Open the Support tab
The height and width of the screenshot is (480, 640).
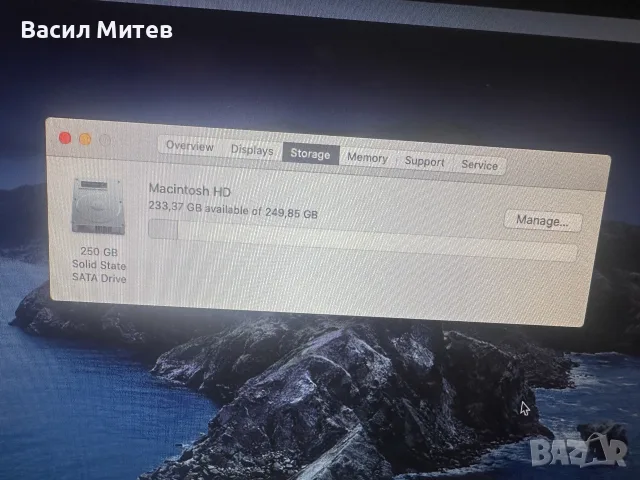coord(424,161)
